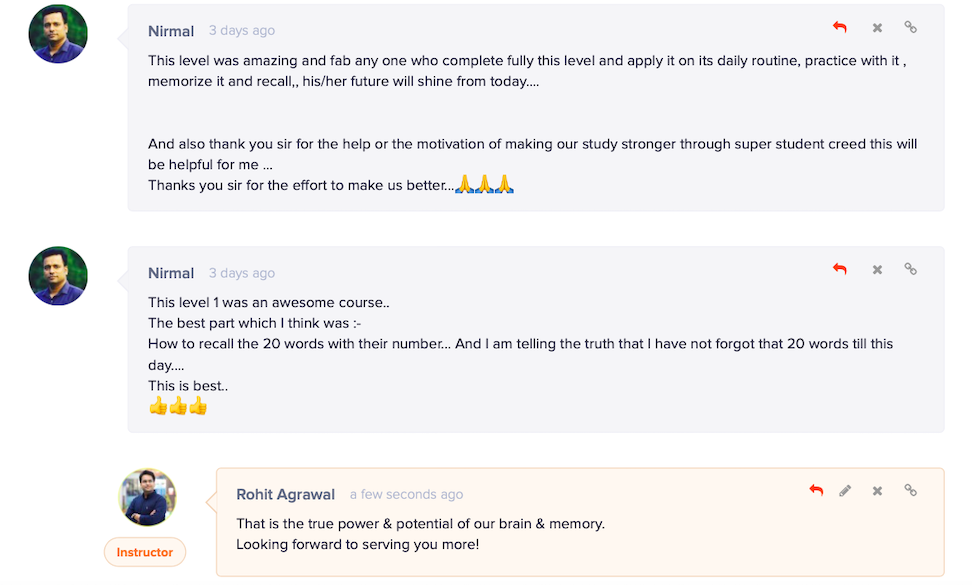Open Nirmal's avatar on first comment
The width and height of the screenshot is (972, 585).
click(x=58, y=33)
